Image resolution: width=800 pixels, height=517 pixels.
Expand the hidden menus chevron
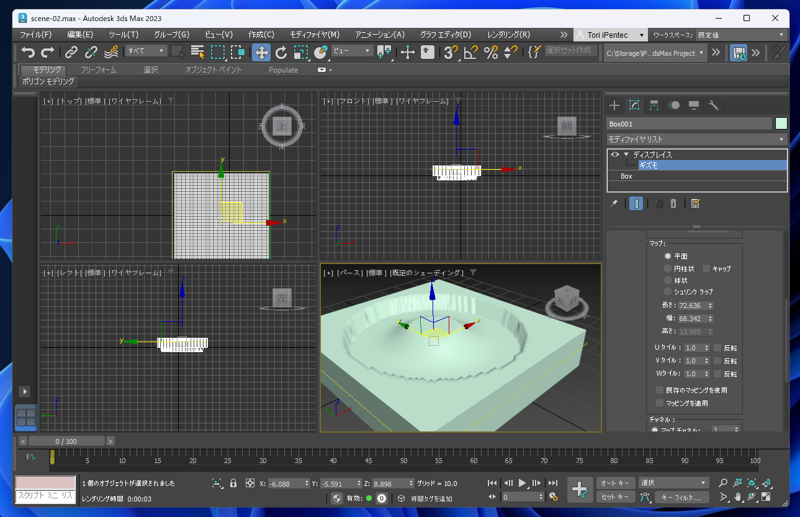(563, 35)
